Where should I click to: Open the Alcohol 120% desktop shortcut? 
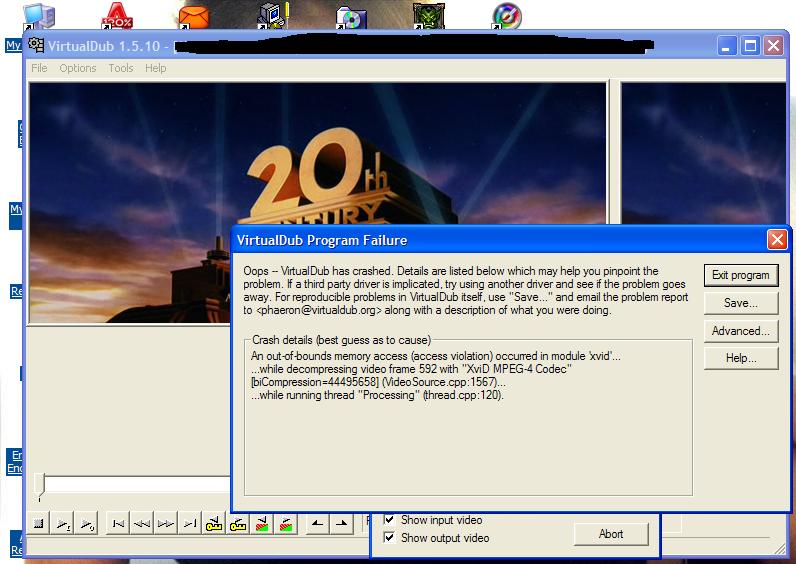click(x=117, y=15)
